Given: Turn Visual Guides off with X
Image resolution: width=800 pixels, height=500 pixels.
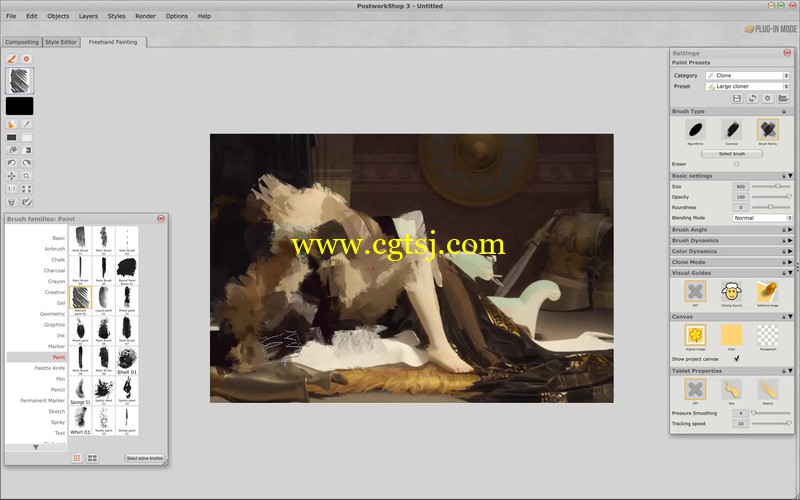Looking at the screenshot, I should (x=695, y=291).
